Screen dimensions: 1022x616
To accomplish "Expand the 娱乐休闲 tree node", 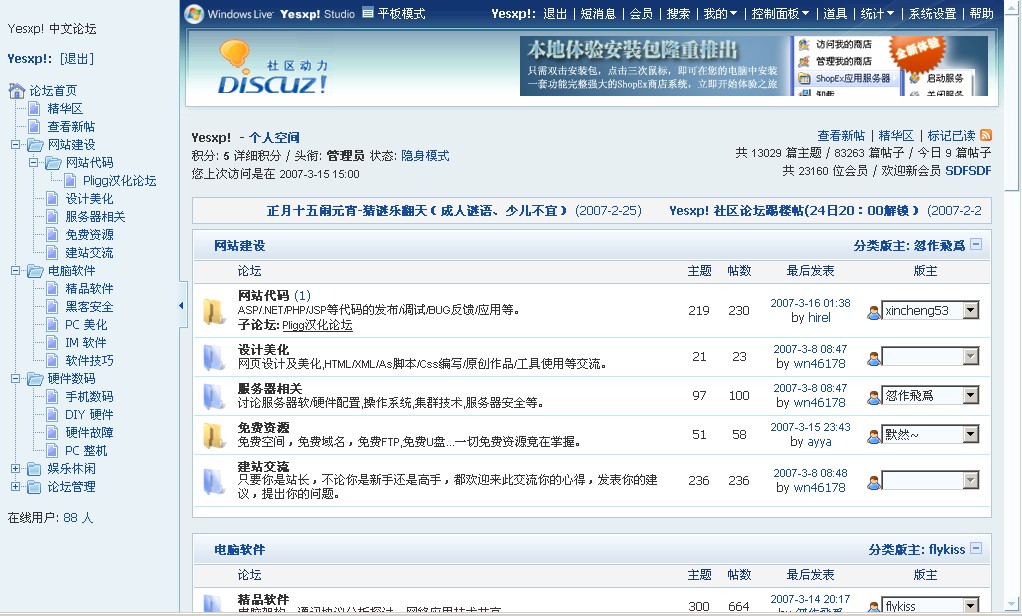I will [16, 469].
